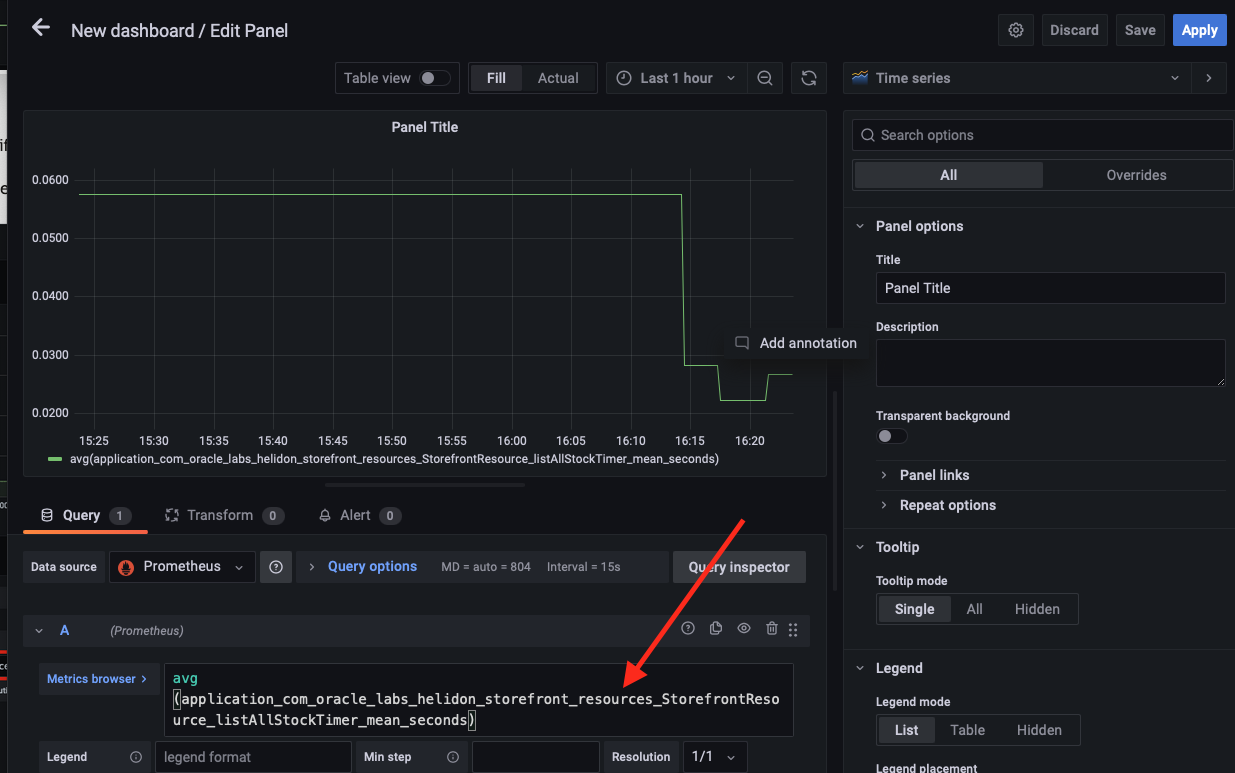Collapse options pane with right chevron
1235x773 pixels.
coord(1209,78)
